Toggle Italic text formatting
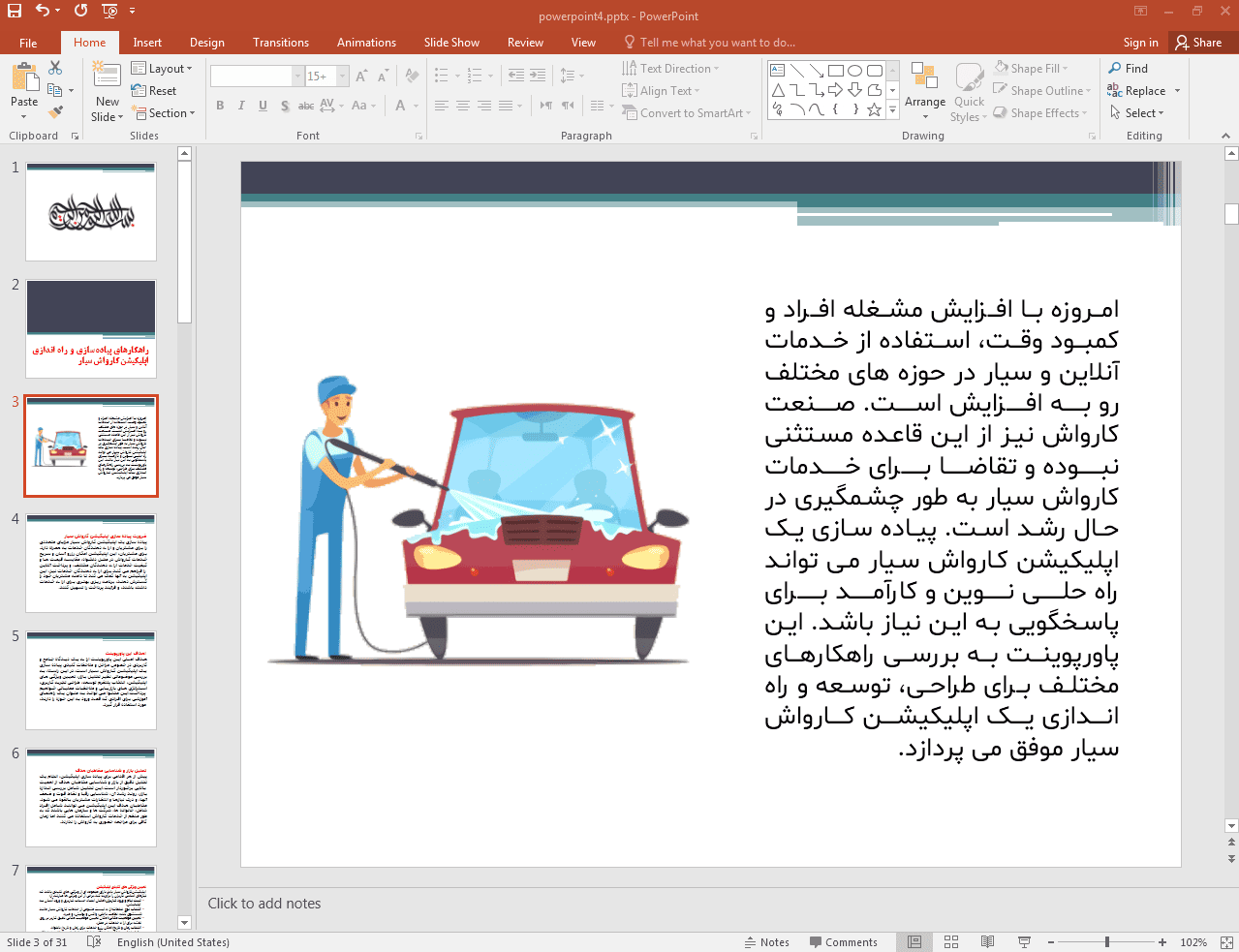The image size is (1239, 952). pyautogui.click(x=241, y=106)
